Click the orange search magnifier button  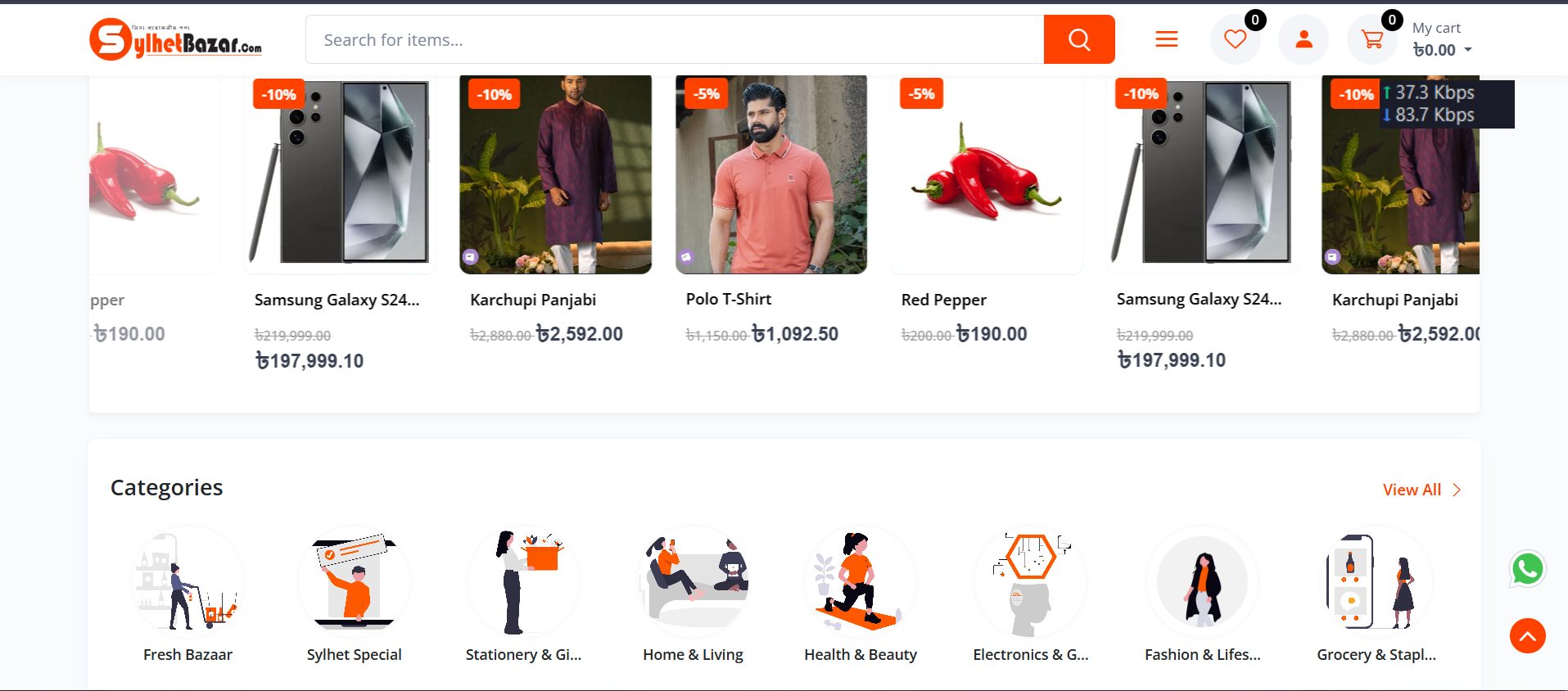click(1078, 39)
